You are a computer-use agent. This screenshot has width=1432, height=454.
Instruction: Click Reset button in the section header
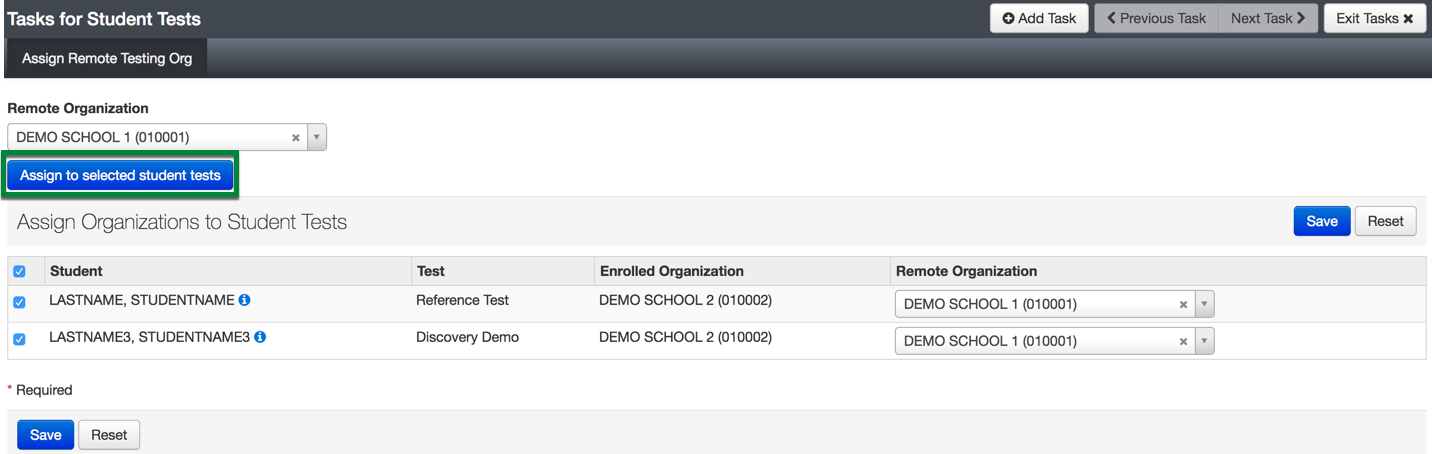[1385, 221]
